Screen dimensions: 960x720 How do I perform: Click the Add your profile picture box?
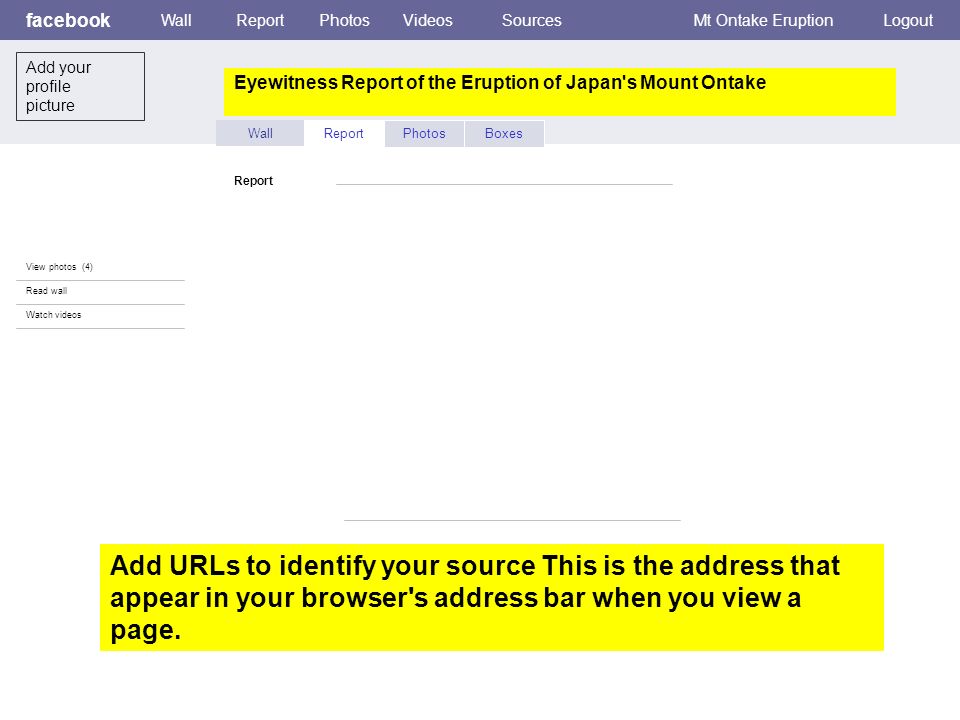(x=80, y=86)
